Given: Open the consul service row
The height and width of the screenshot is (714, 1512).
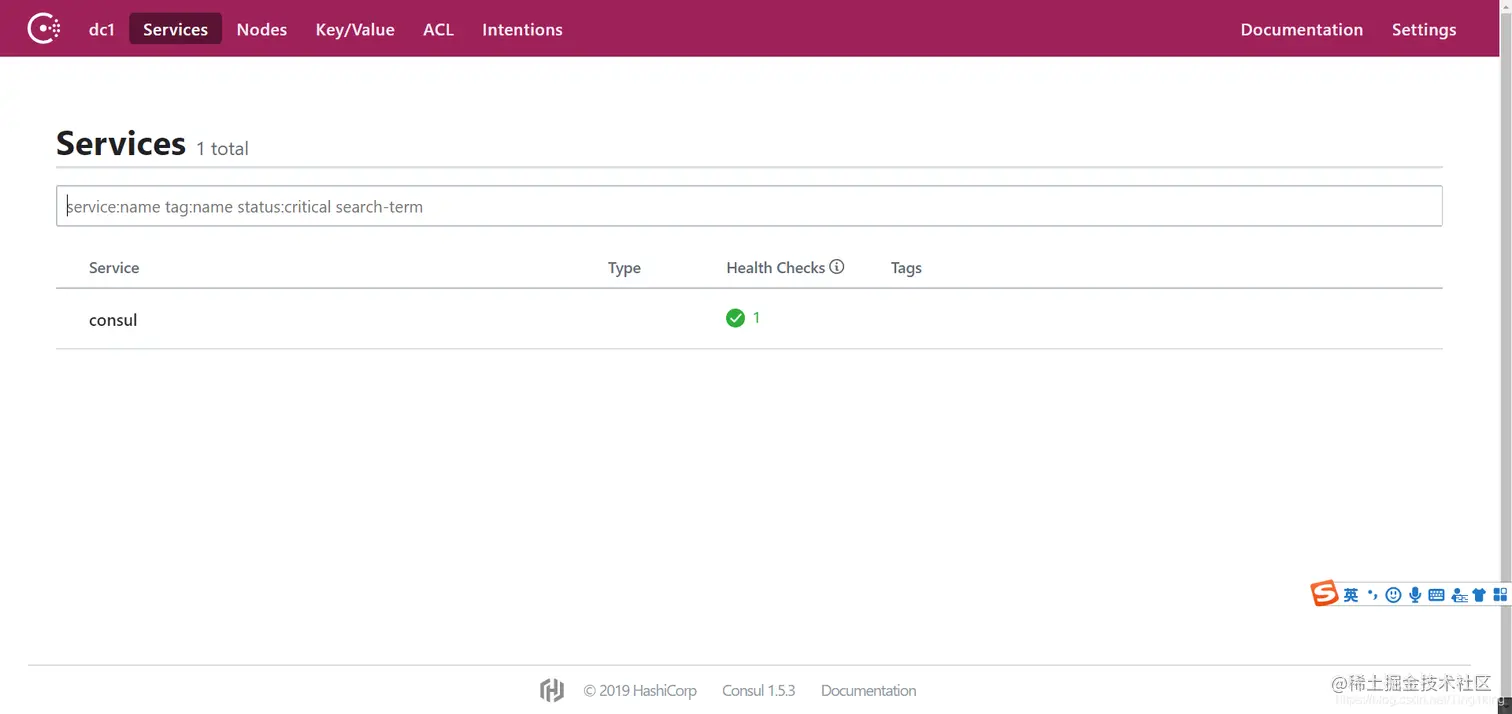Looking at the screenshot, I should [x=749, y=319].
